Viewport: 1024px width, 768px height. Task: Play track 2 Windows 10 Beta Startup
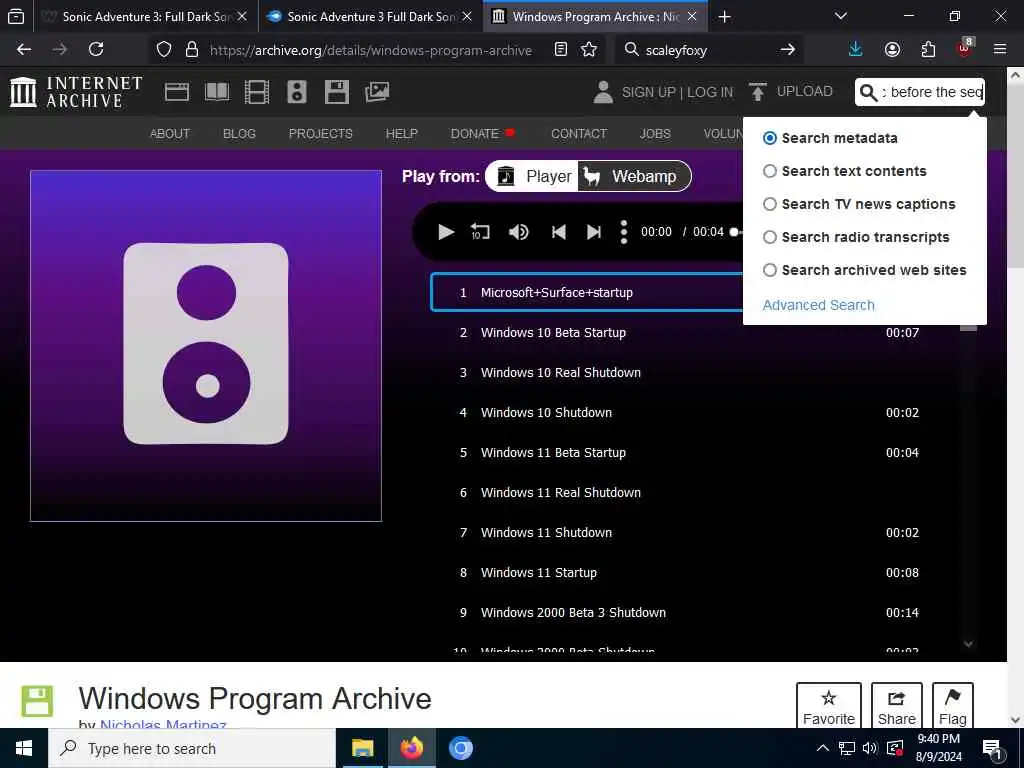(689, 332)
